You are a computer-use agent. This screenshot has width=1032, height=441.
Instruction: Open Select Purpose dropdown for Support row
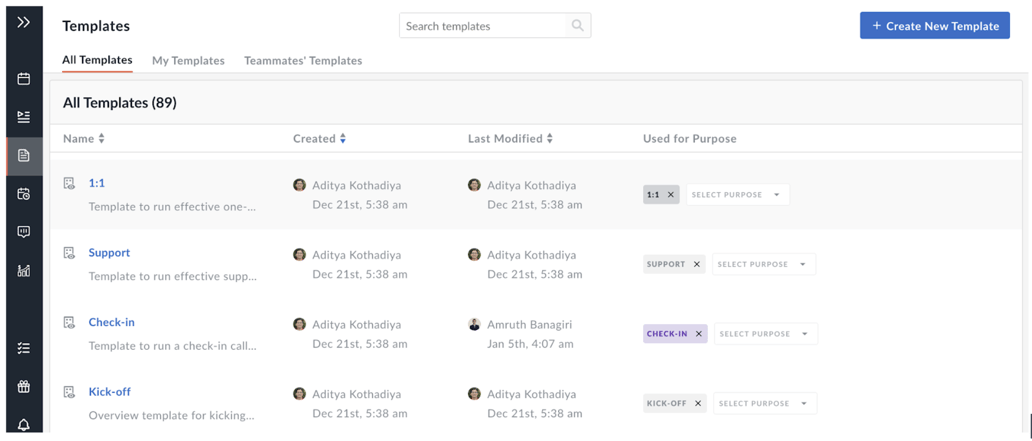[764, 264]
